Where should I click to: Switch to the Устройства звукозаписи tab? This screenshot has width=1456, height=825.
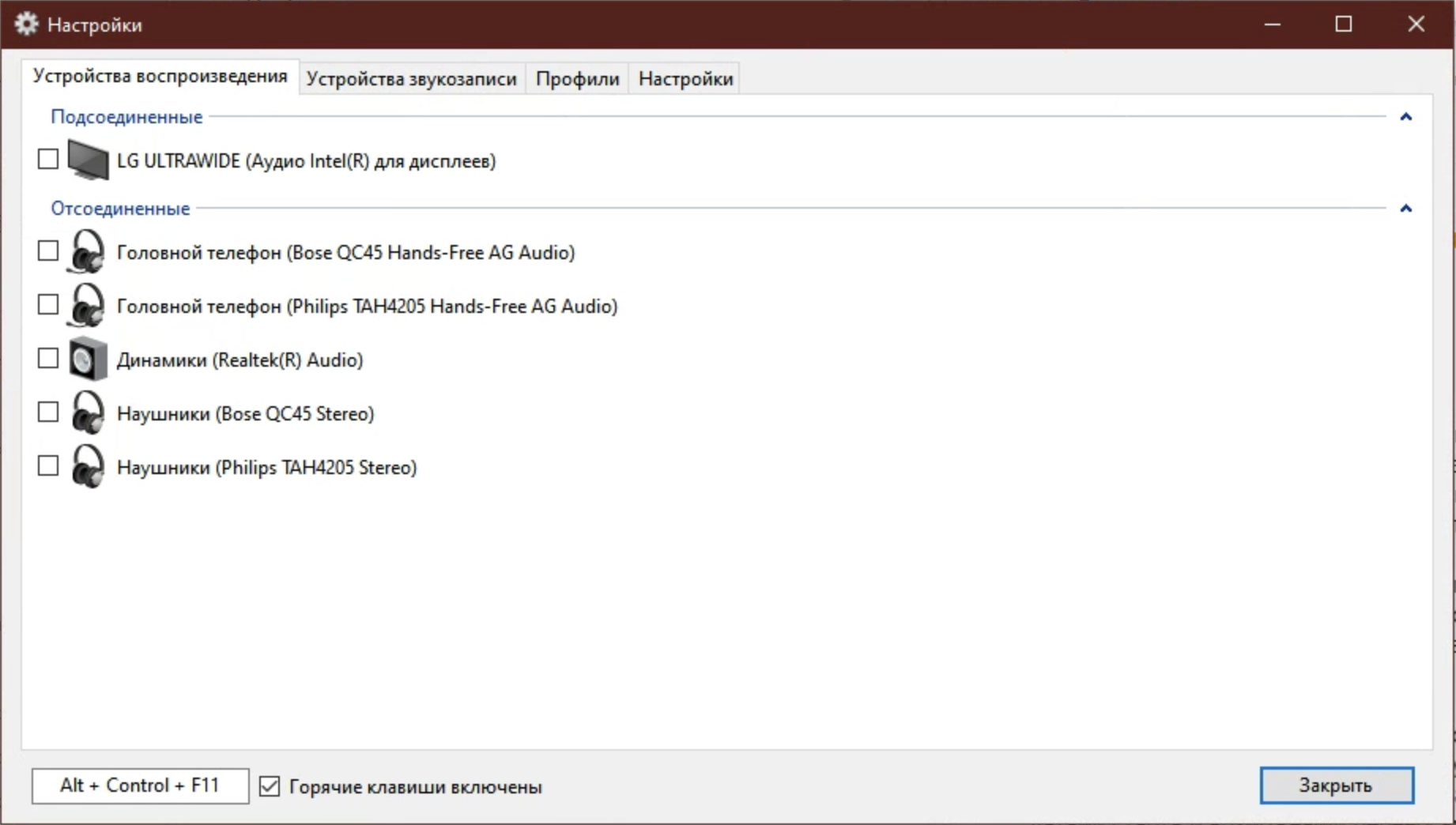[412, 79]
